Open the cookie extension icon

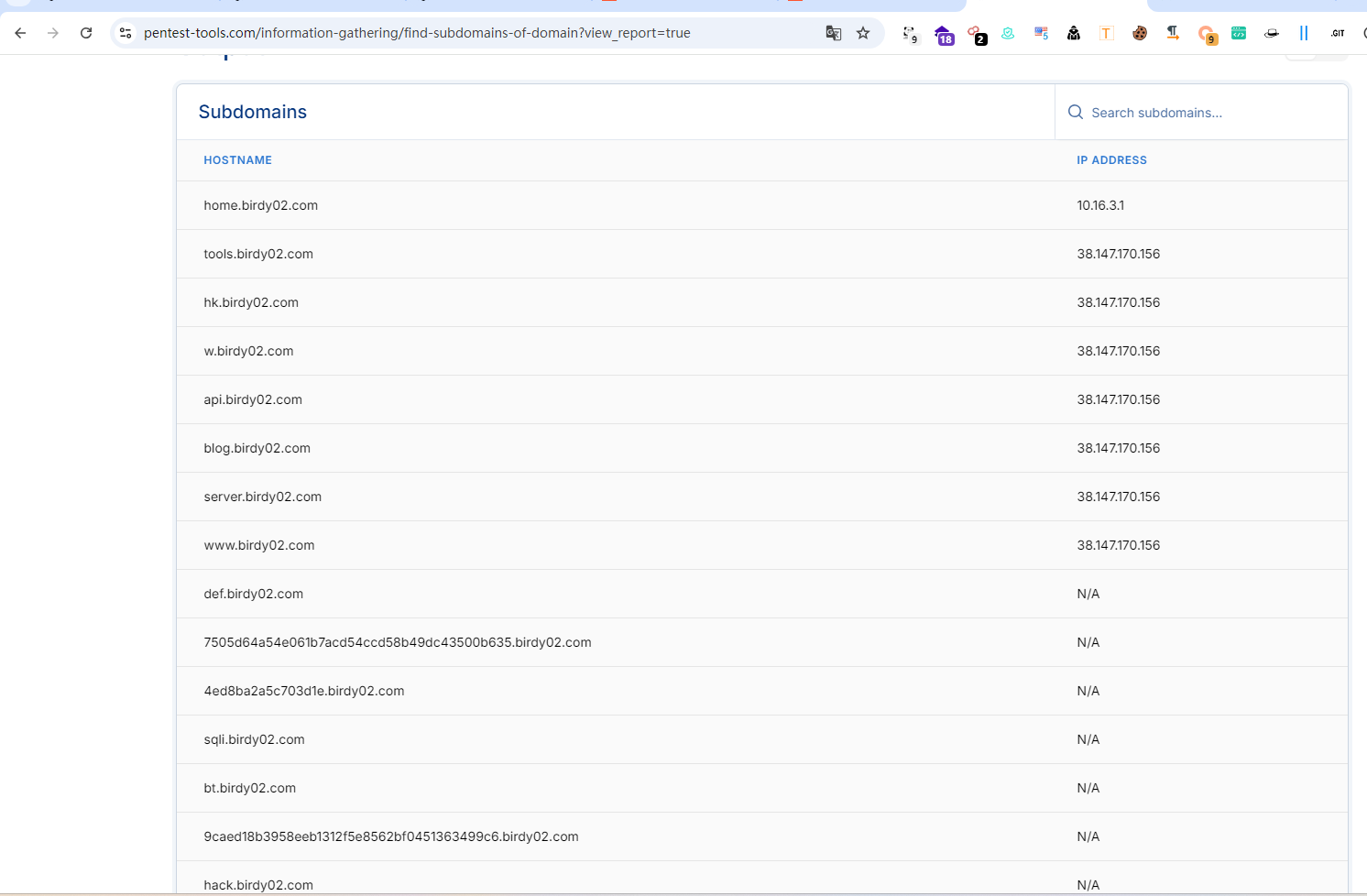coord(1140,33)
